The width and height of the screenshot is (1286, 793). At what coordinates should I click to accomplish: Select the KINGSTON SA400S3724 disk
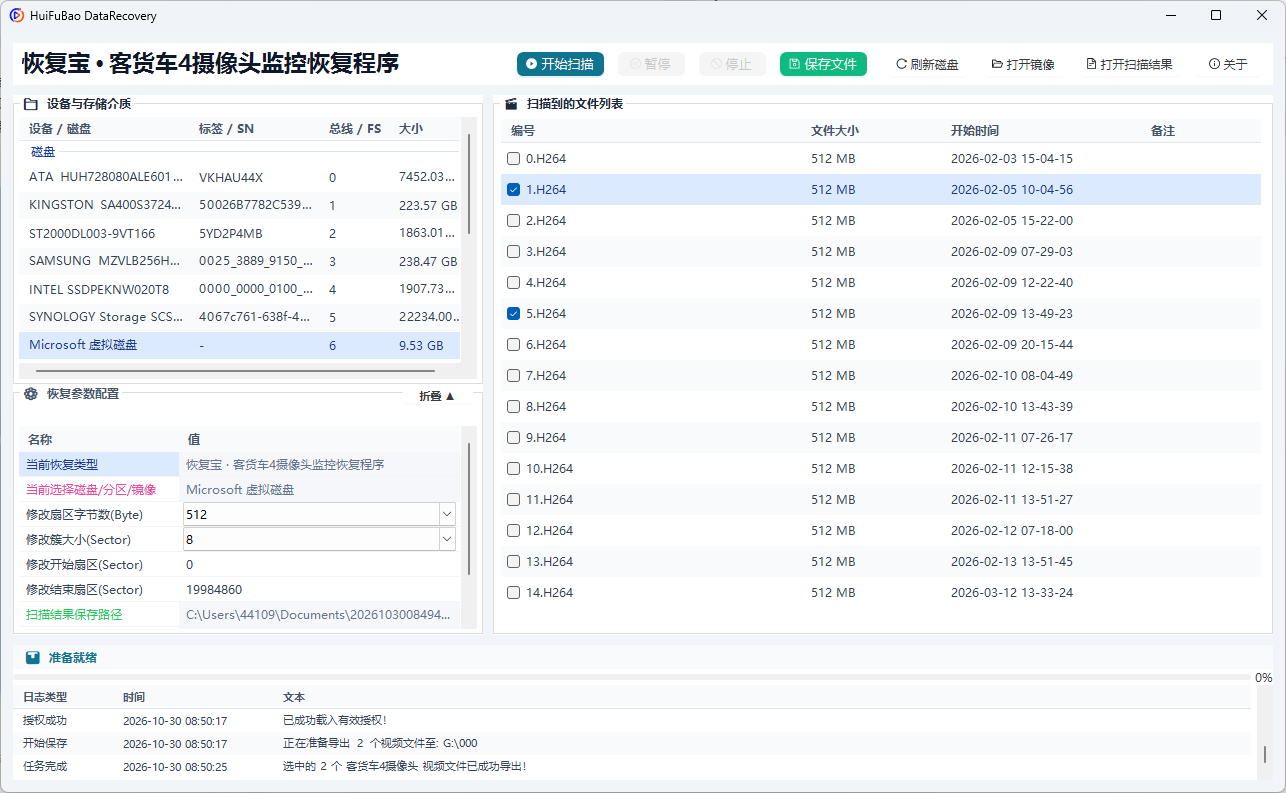pos(239,205)
